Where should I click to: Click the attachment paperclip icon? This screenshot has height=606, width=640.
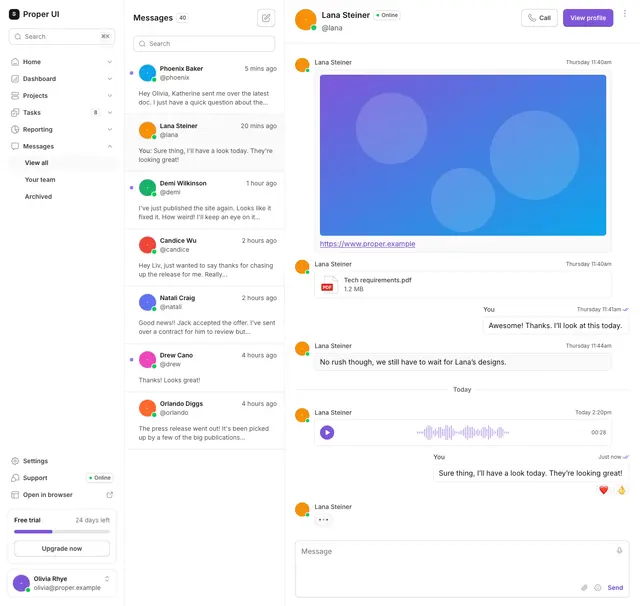point(584,588)
